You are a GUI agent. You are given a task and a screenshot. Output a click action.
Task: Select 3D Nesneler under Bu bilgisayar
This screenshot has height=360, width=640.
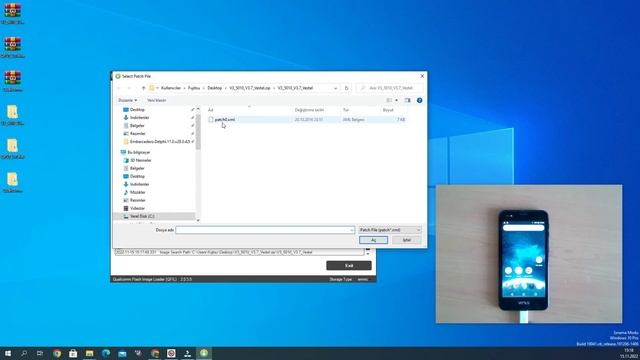[140, 160]
